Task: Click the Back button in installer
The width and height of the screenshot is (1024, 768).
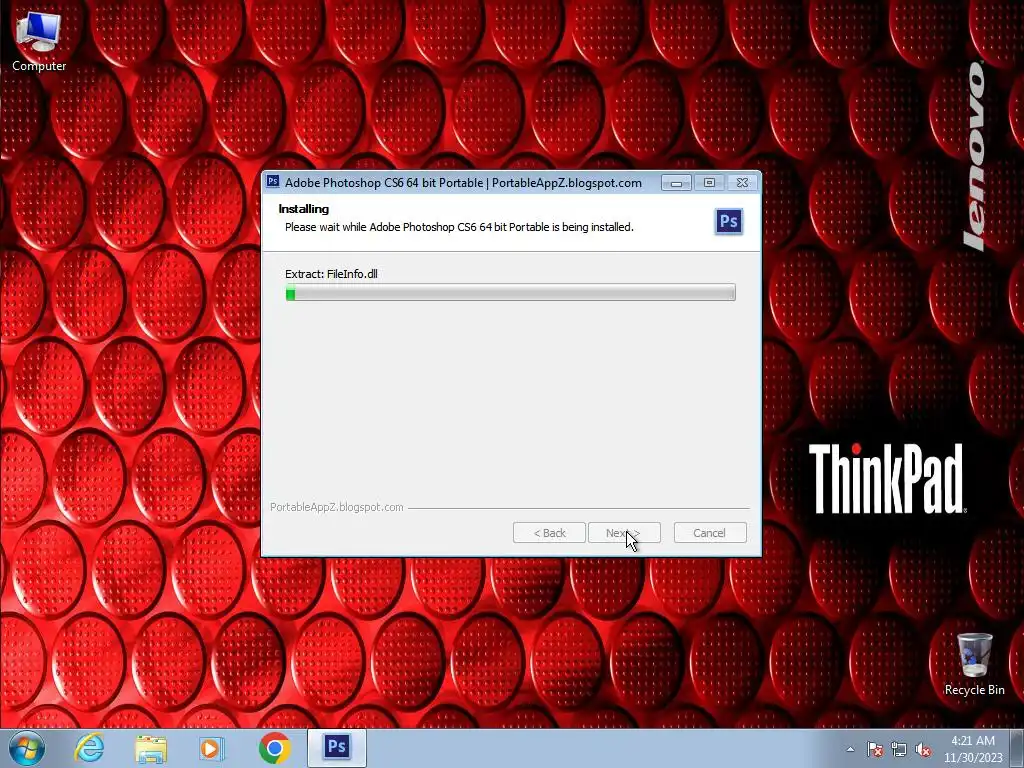Action: [x=549, y=533]
